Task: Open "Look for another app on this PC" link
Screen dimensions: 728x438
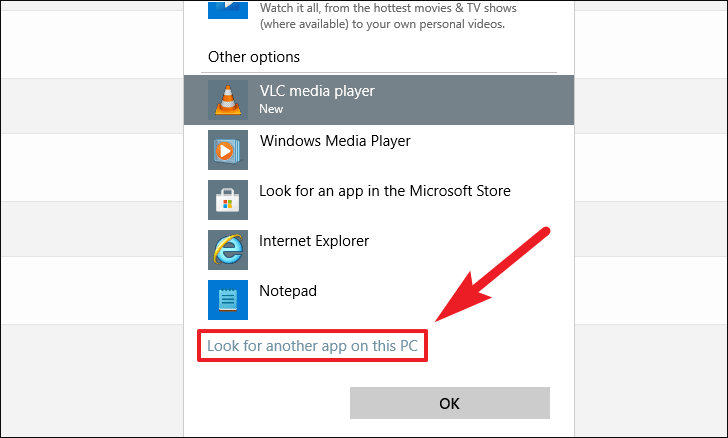Action: pos(312,346)
